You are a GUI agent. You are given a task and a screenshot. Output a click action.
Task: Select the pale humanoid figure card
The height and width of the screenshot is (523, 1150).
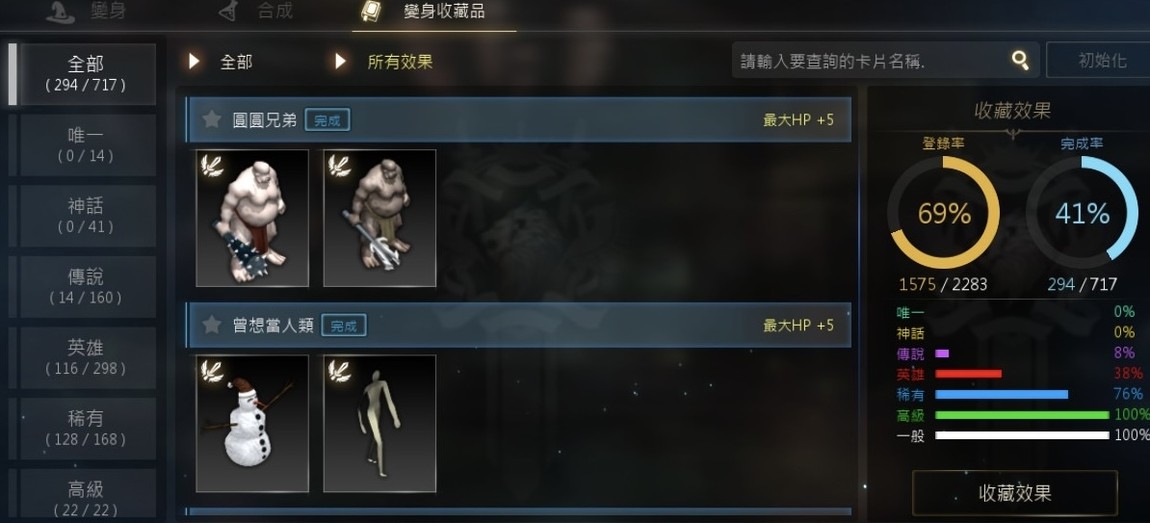coord(380,424)
